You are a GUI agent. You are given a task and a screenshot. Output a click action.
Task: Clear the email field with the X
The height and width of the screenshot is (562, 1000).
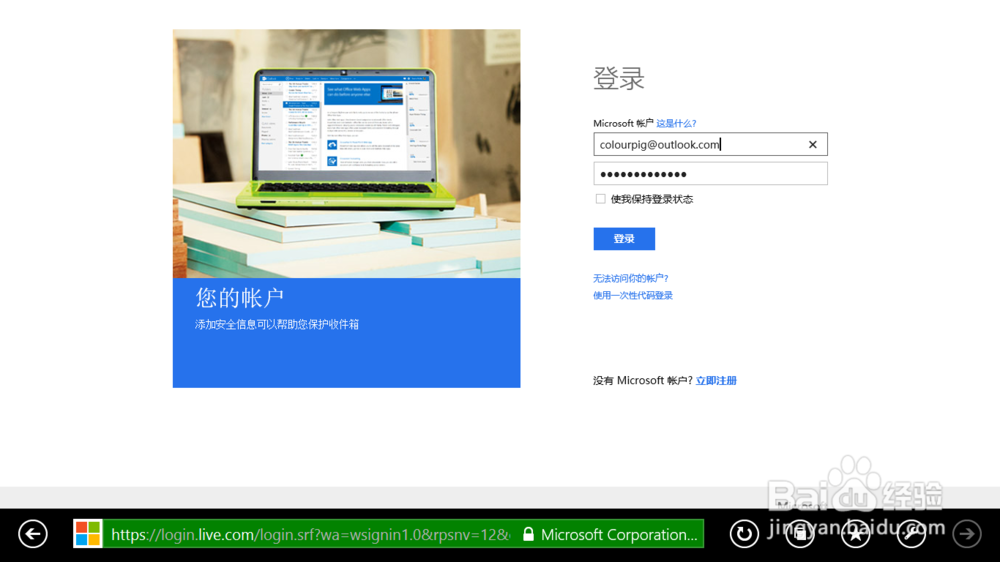coord(812,145)
